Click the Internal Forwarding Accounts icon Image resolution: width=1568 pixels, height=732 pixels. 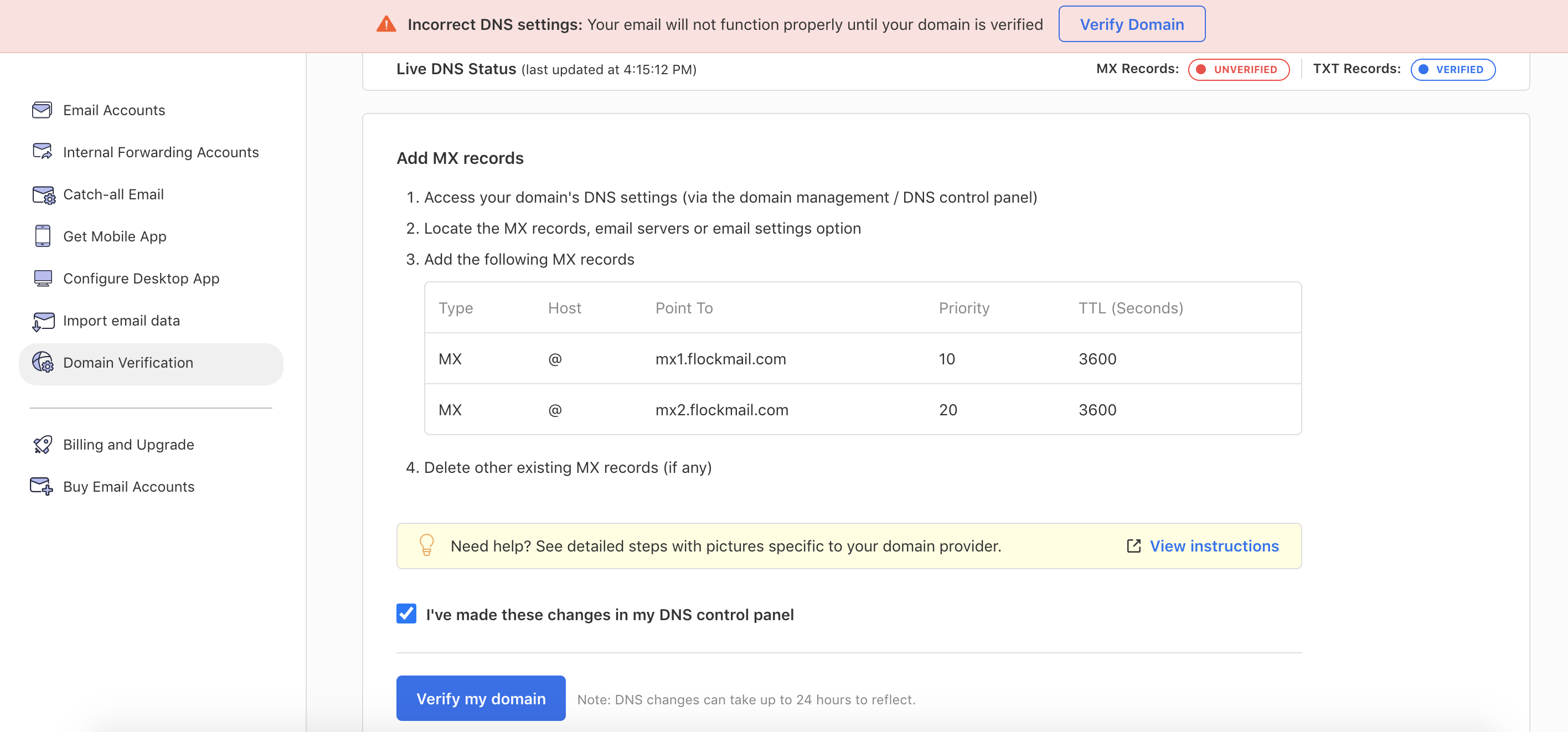click(x=42, y=152)
